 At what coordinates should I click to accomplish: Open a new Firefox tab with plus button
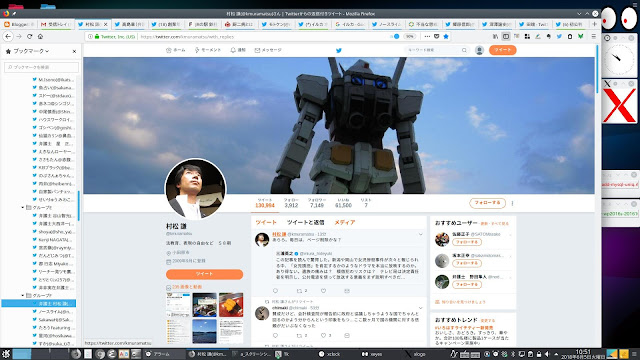594,24
